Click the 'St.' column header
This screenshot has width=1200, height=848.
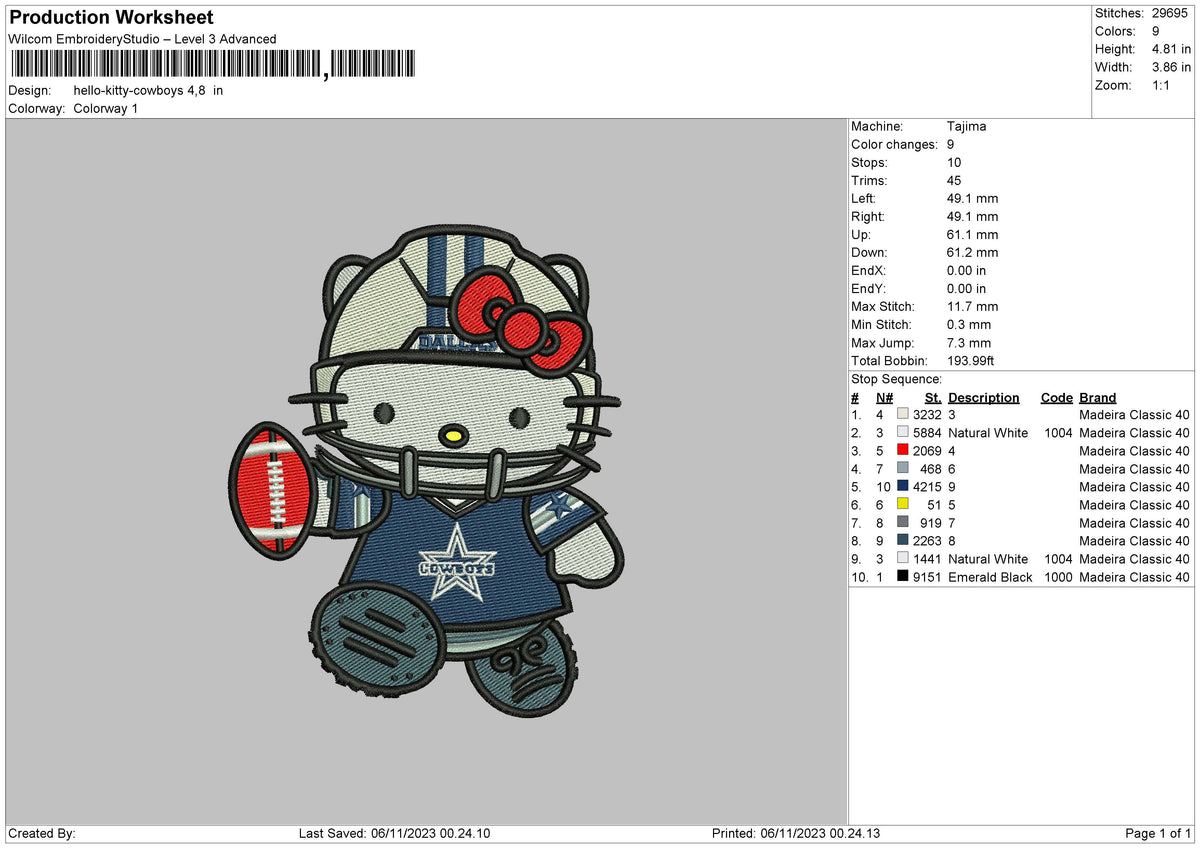[934, 397]
